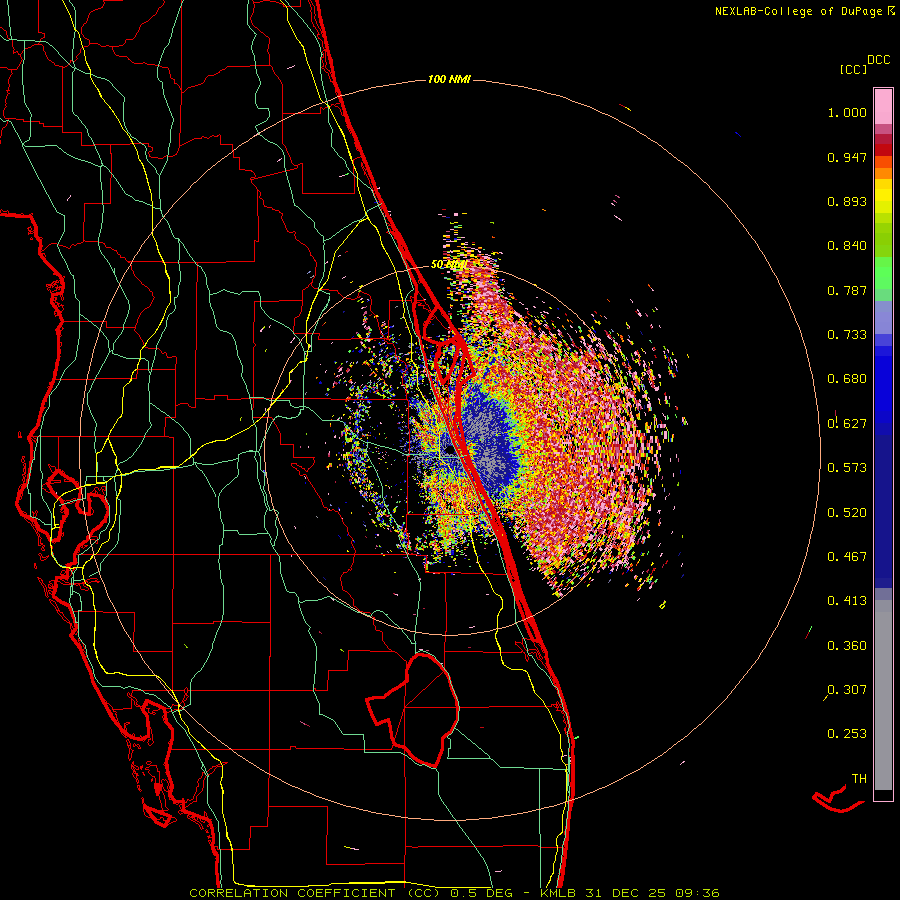Click the "TH" threshold label
The width and height of the screenshot is (900, 900).
[x=859, y=779]
